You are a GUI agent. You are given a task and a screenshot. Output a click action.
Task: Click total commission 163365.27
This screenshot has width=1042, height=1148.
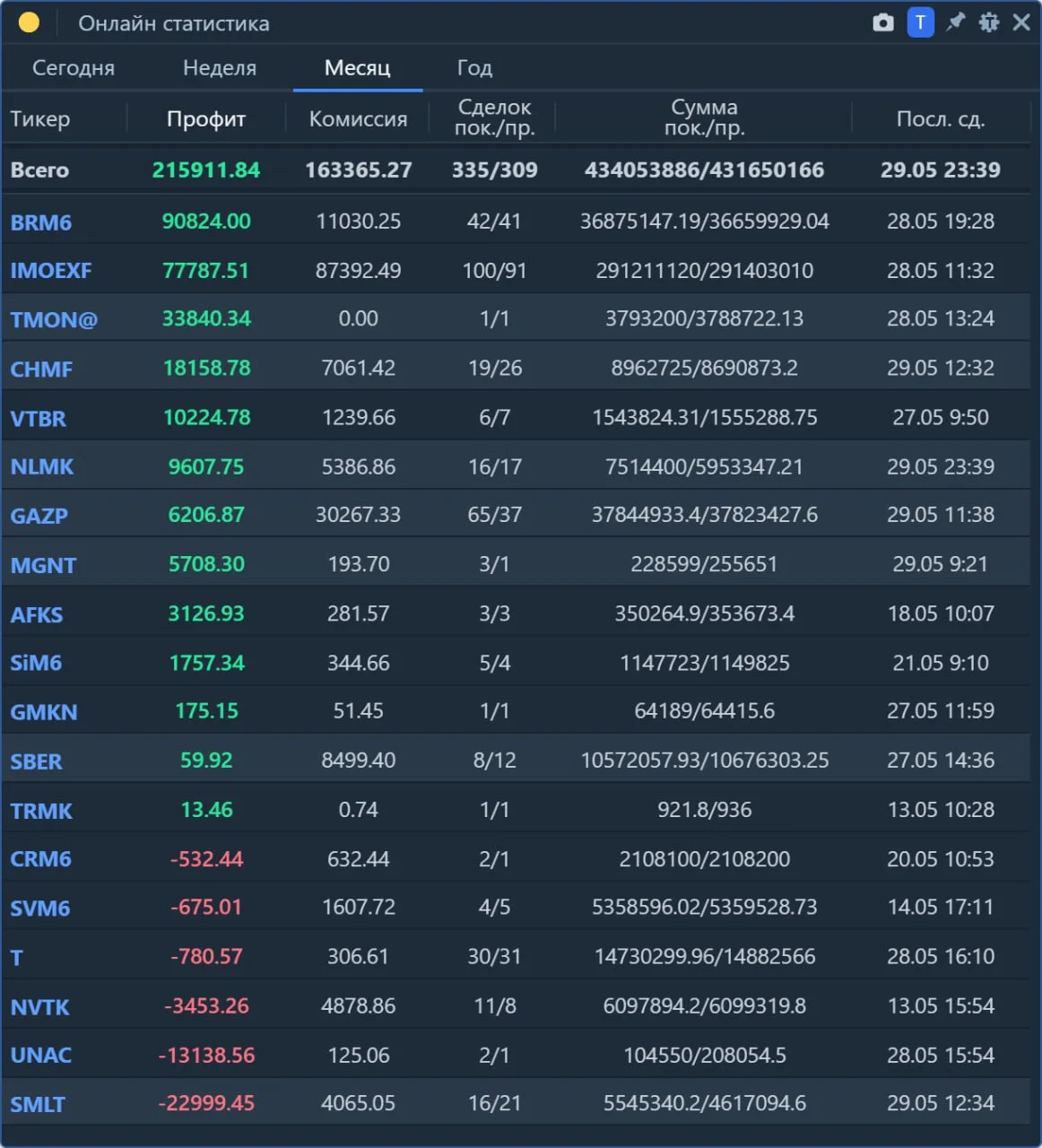click(359, 170)
